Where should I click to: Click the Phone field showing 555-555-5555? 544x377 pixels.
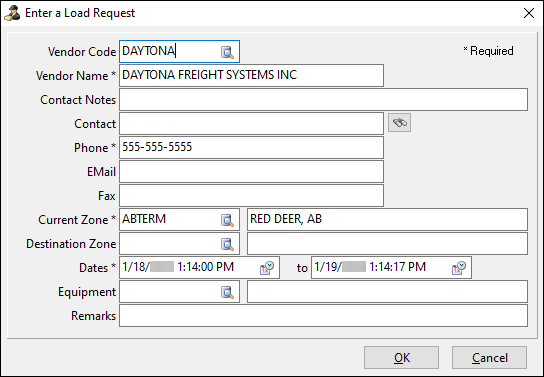tap(251, 147)
